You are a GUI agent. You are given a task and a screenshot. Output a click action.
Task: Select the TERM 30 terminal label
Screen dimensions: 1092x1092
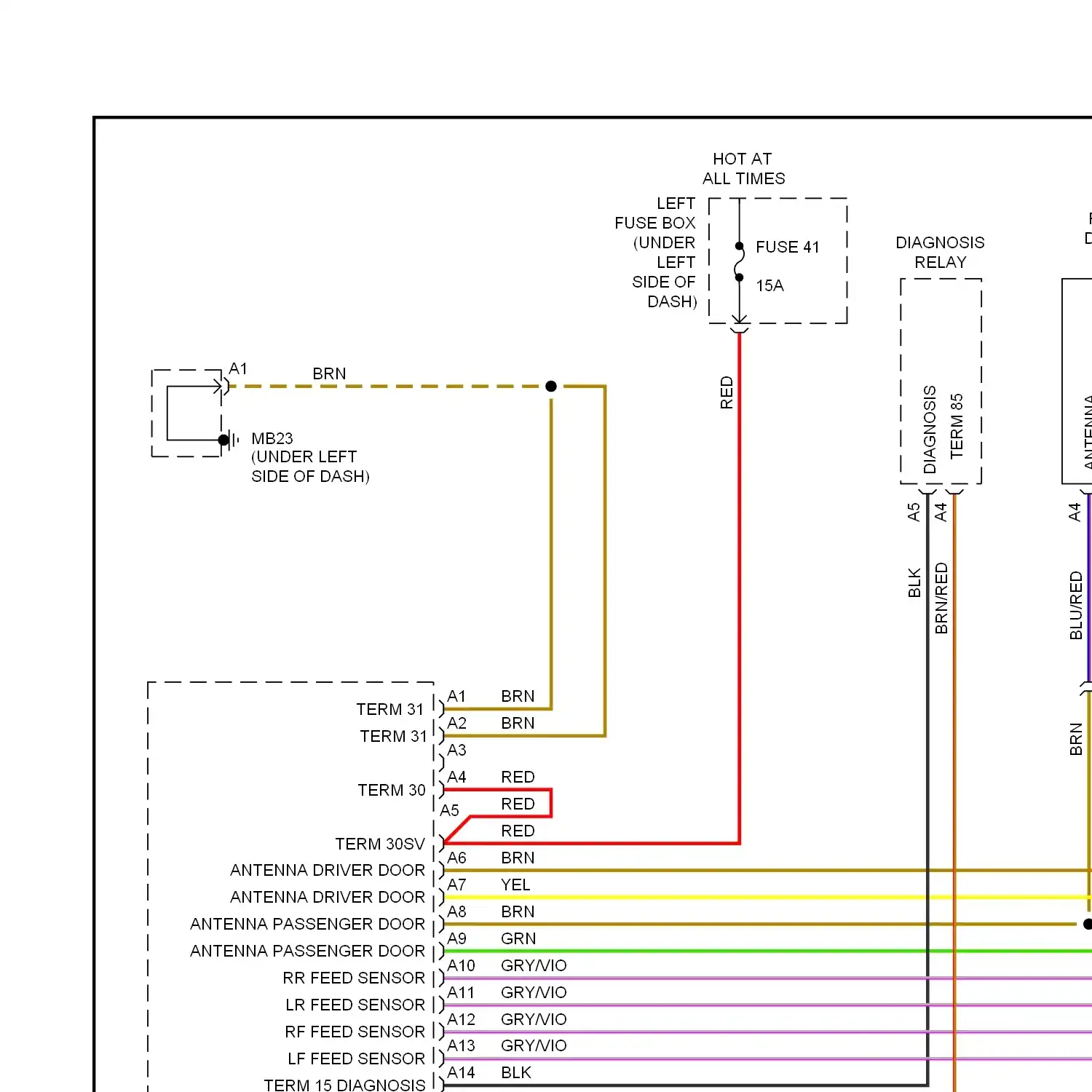pos(392,791)
